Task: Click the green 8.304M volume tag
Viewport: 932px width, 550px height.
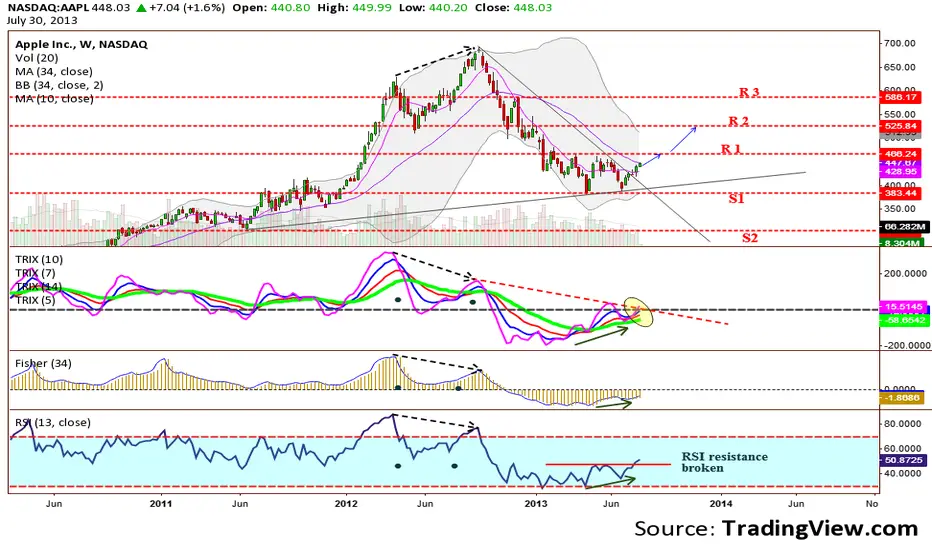Action: pos(900,243)
